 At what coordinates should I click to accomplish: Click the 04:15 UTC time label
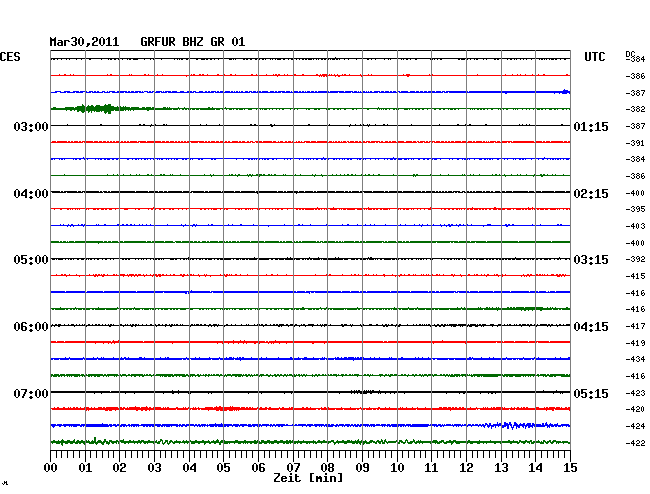coord(591,327)
